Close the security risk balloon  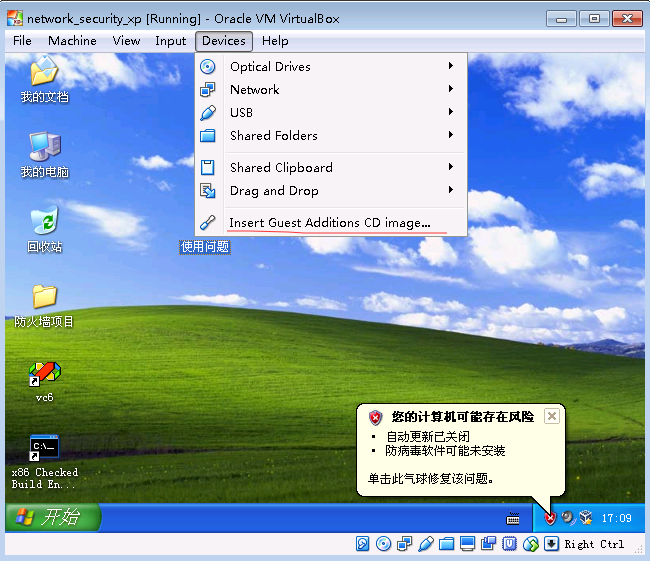pyautogui.click(x=552, y=416)
